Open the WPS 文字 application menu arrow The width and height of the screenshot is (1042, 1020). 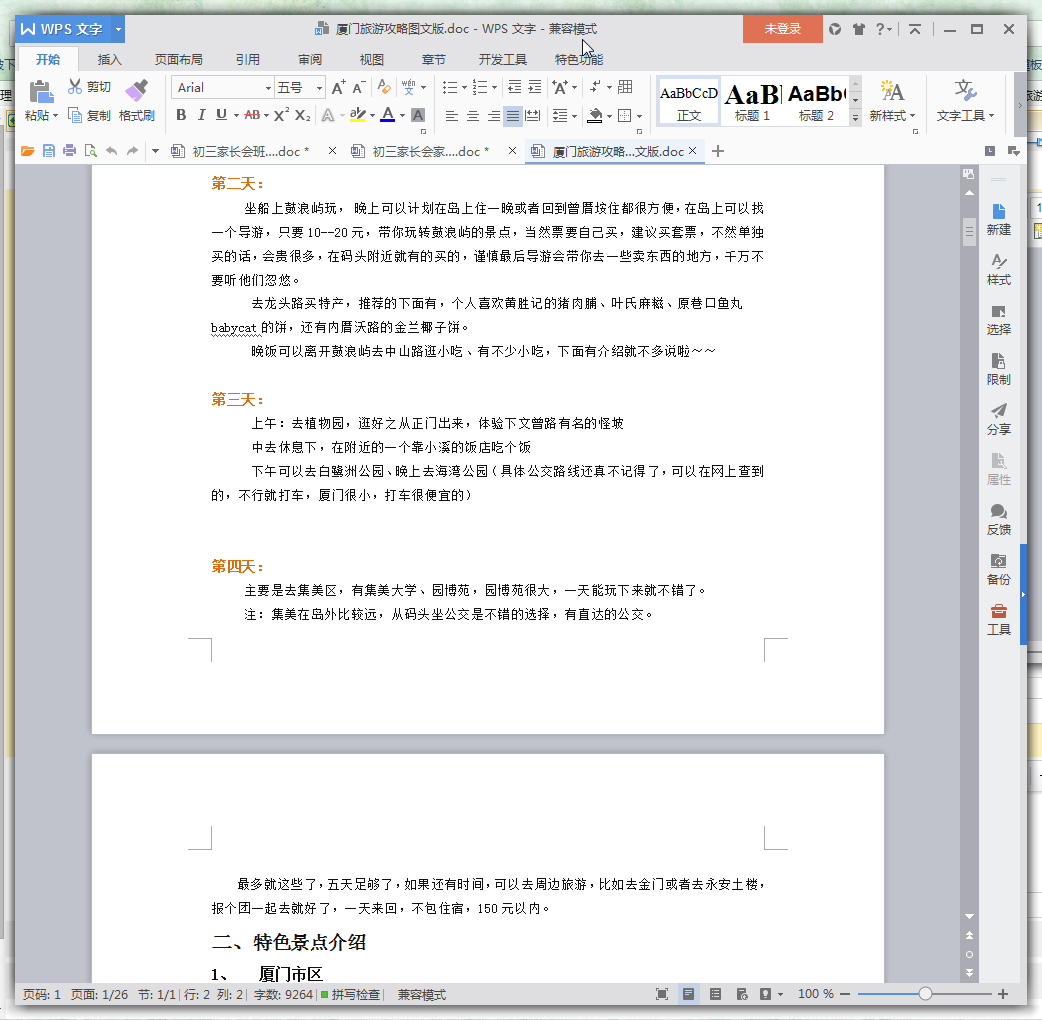point(118,29)
